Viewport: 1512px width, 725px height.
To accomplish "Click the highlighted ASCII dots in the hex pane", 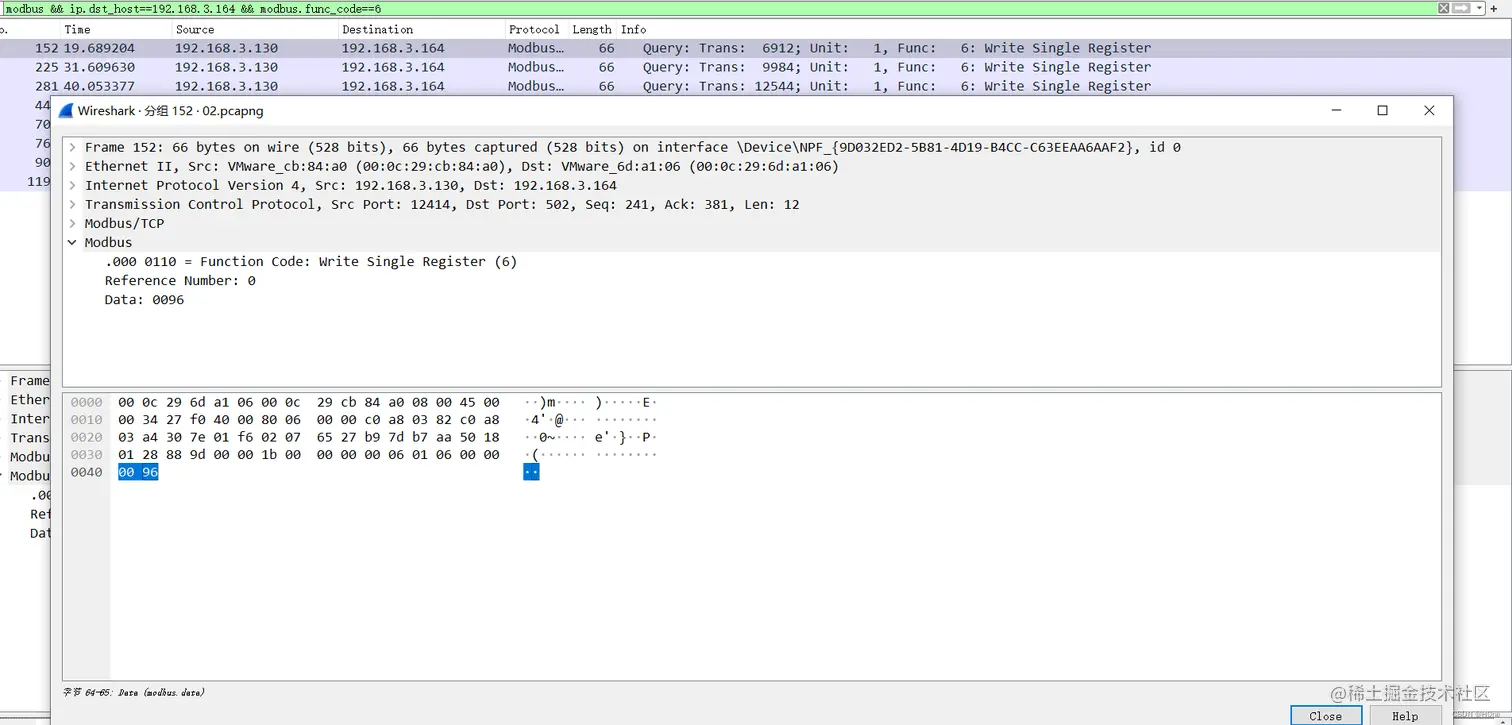I will point(531,472).
